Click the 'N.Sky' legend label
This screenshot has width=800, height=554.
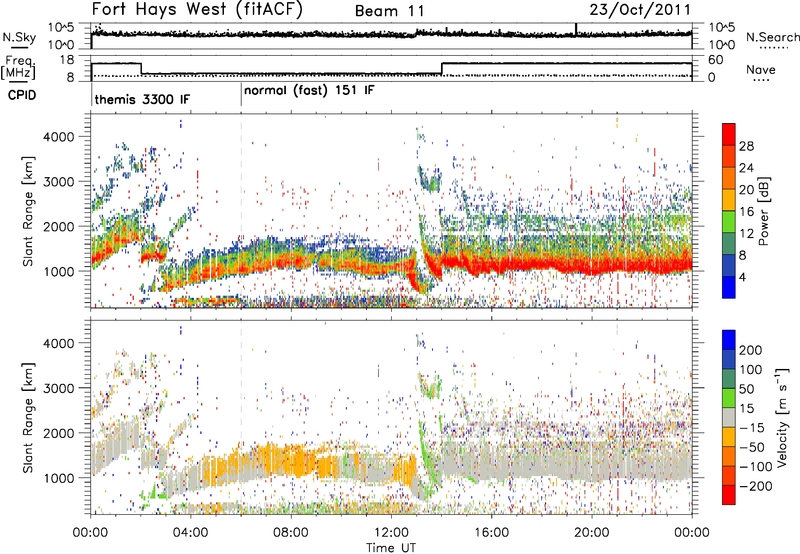[x=19, y=37]
